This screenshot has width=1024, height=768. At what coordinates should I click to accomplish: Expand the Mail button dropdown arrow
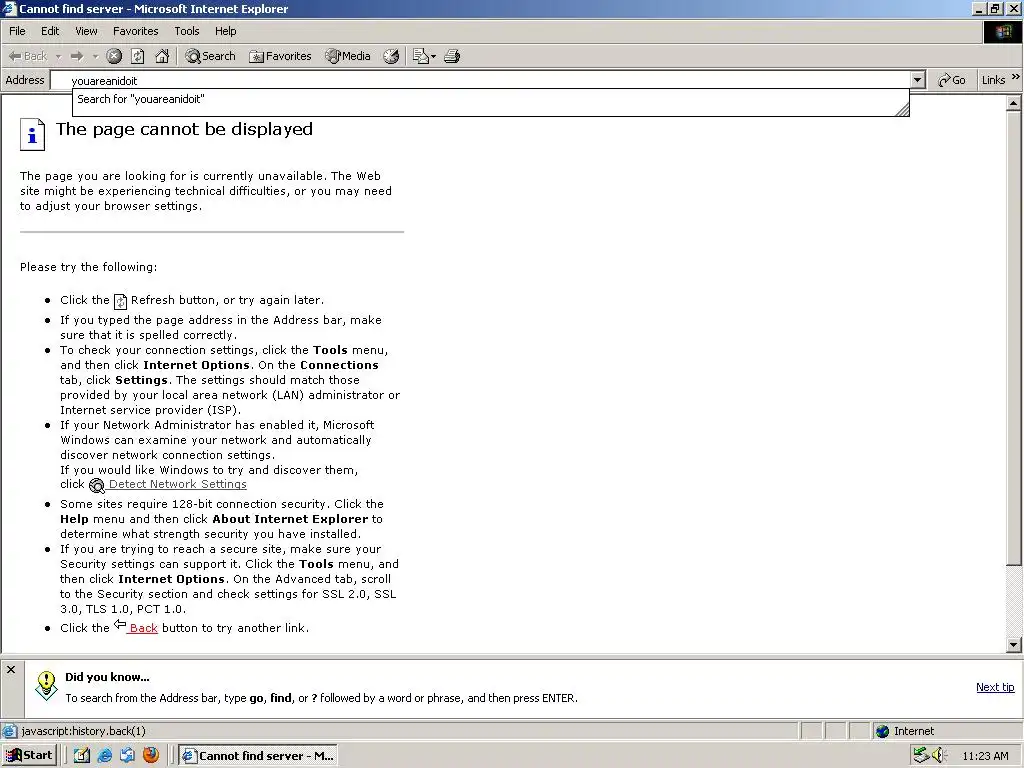(433, 57)
